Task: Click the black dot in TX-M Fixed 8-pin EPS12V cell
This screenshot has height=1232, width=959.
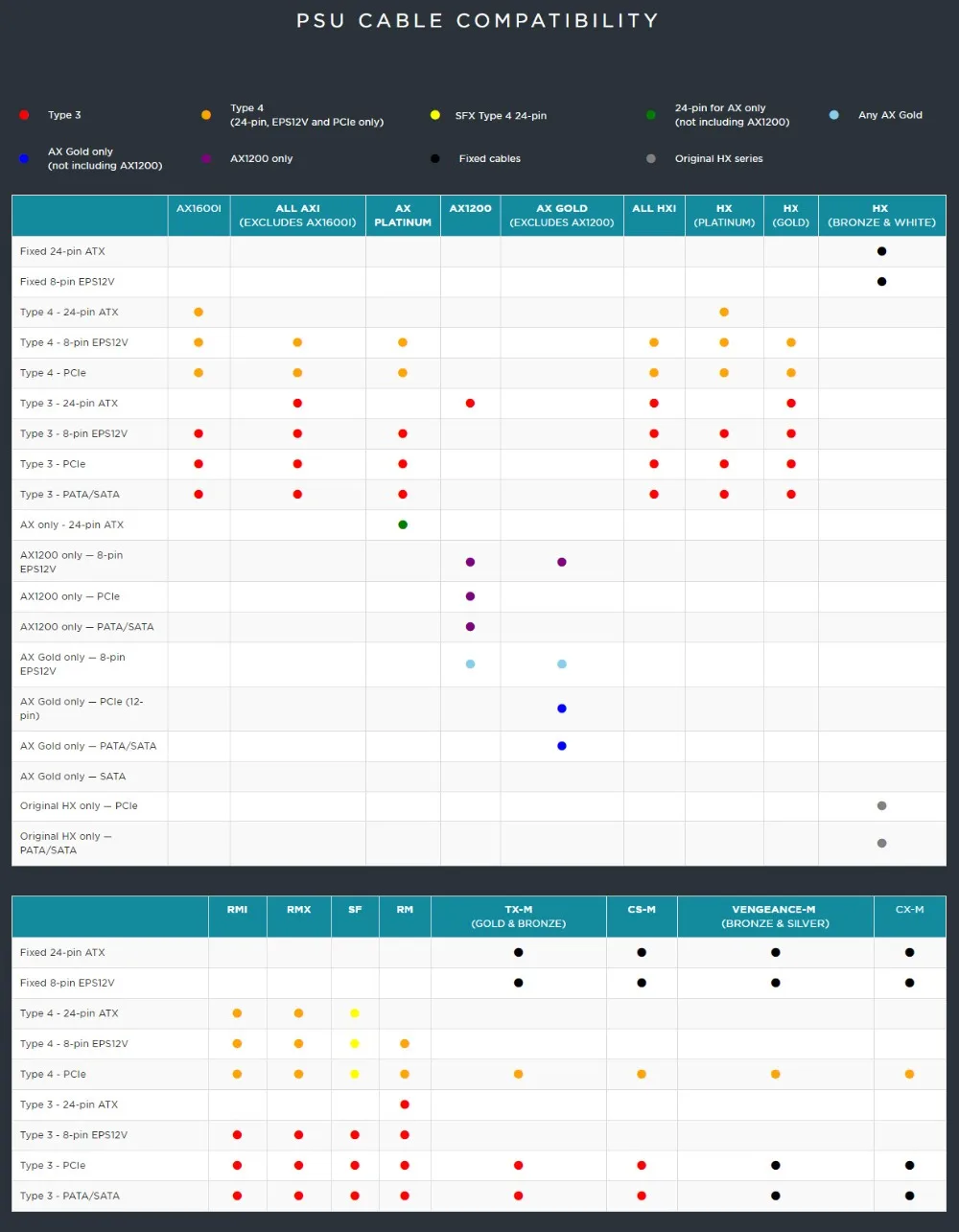Action: pyautogui.click(x=518, y=983)
